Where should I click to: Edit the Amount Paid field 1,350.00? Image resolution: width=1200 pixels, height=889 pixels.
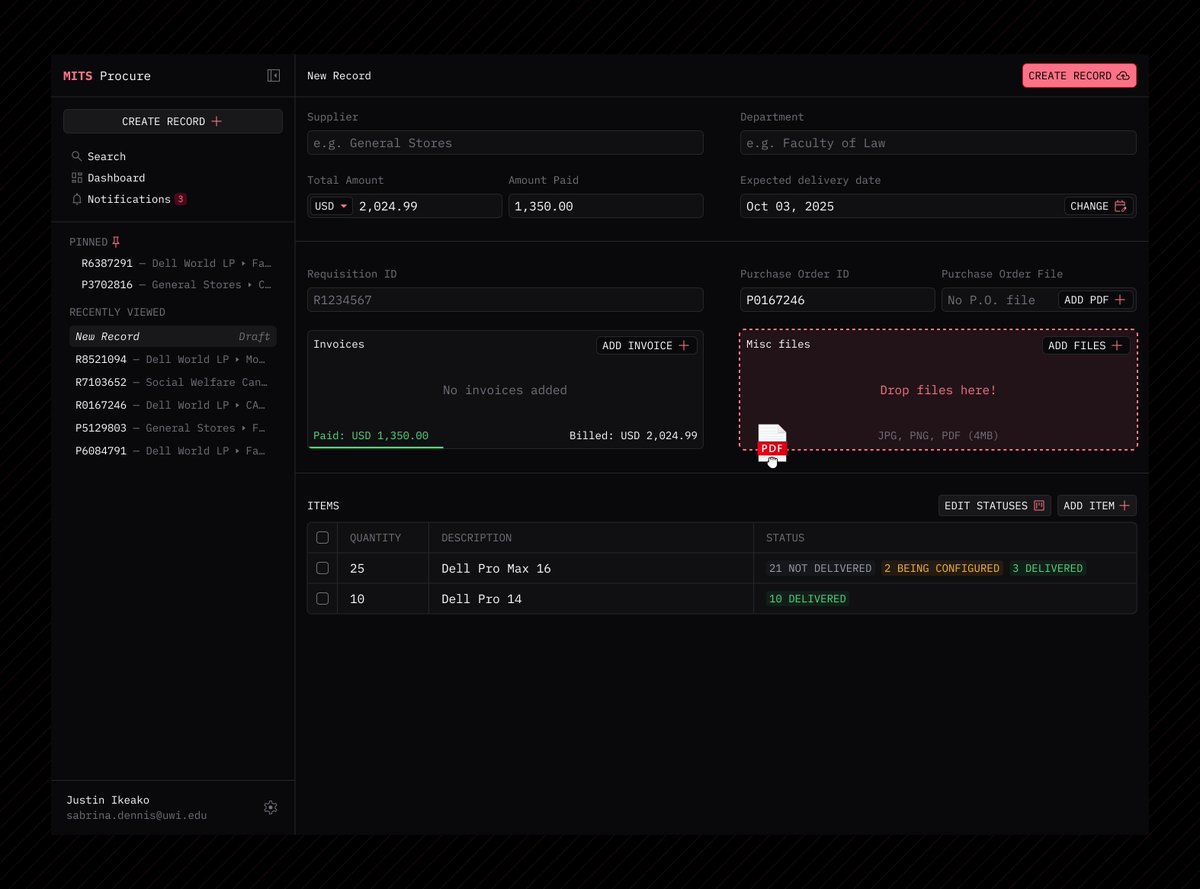coord(605,206)
